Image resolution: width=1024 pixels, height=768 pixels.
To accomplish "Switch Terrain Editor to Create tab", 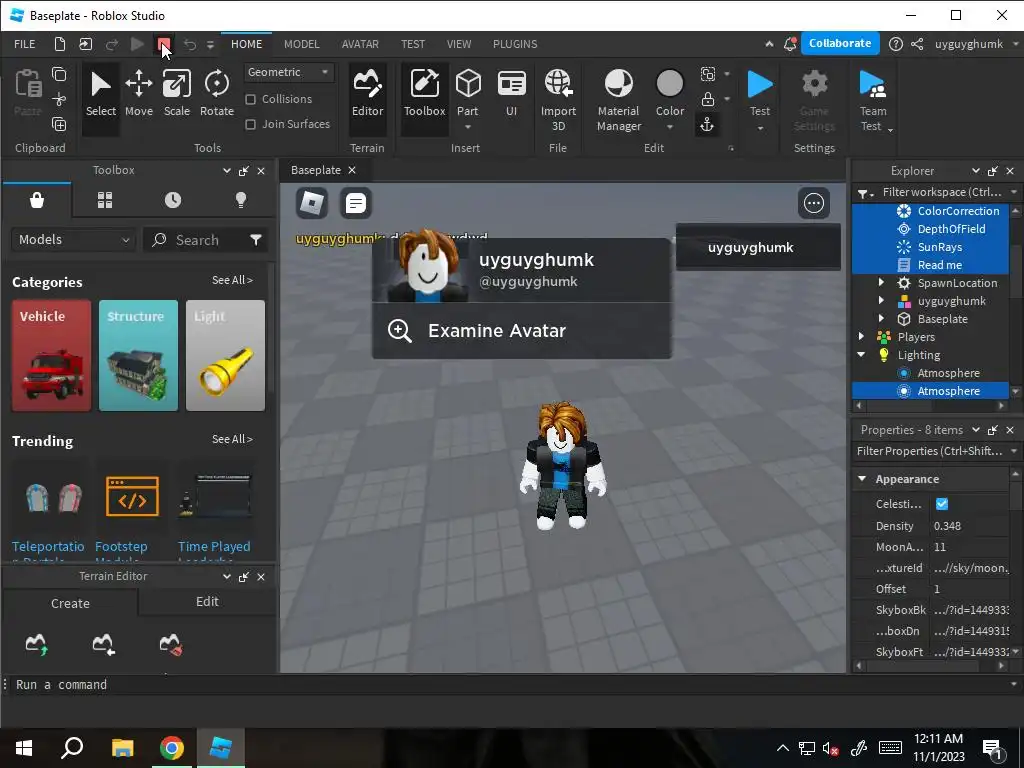I will [x=71, y=603].
